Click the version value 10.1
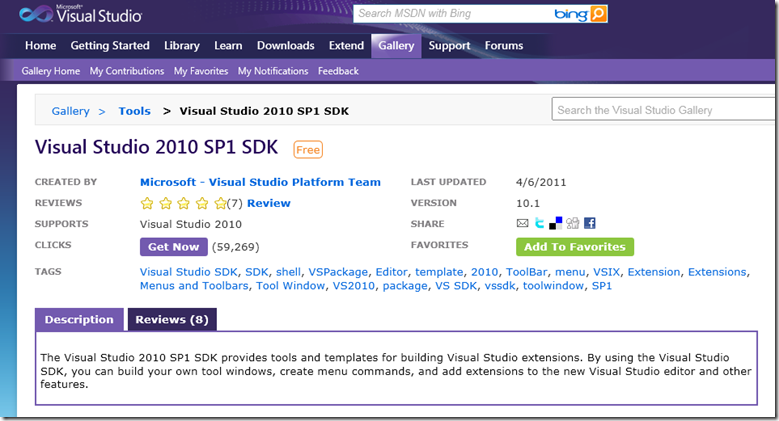This screenshot has width=779, height=421. 528,203
